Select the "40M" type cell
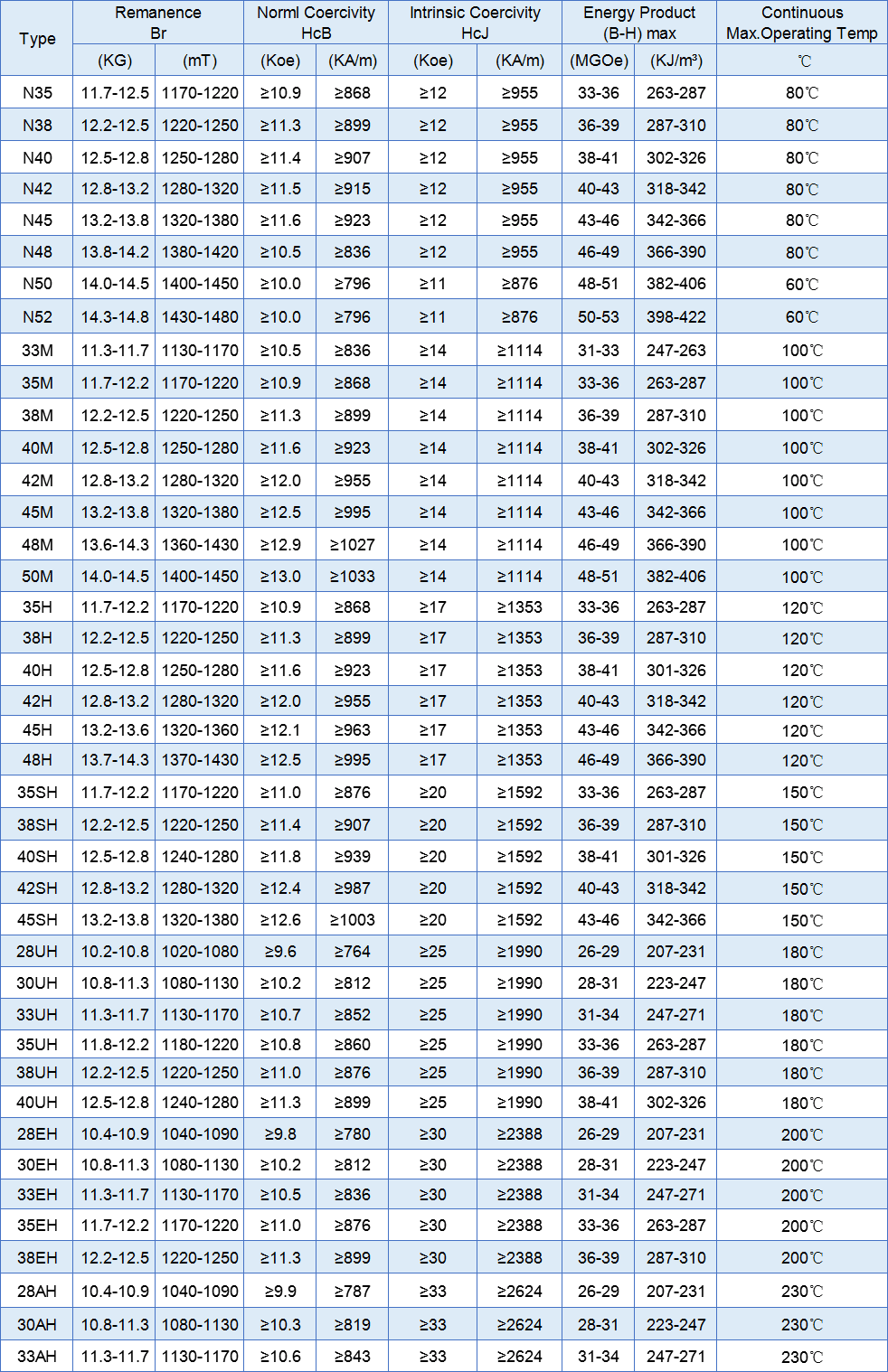 [37, 447]
